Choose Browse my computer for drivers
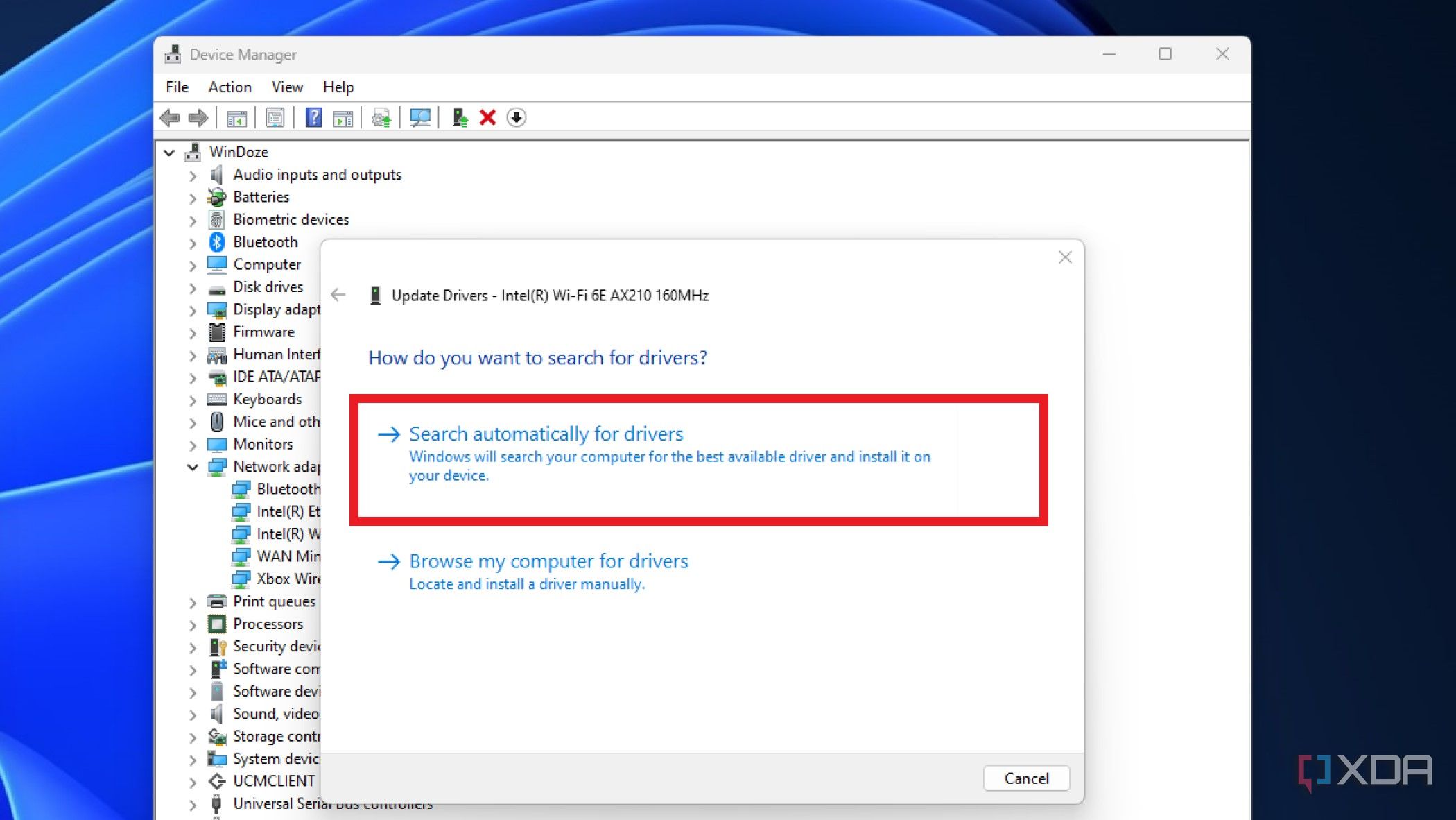Screen dimensions: 1456x820 coord(548,561)
